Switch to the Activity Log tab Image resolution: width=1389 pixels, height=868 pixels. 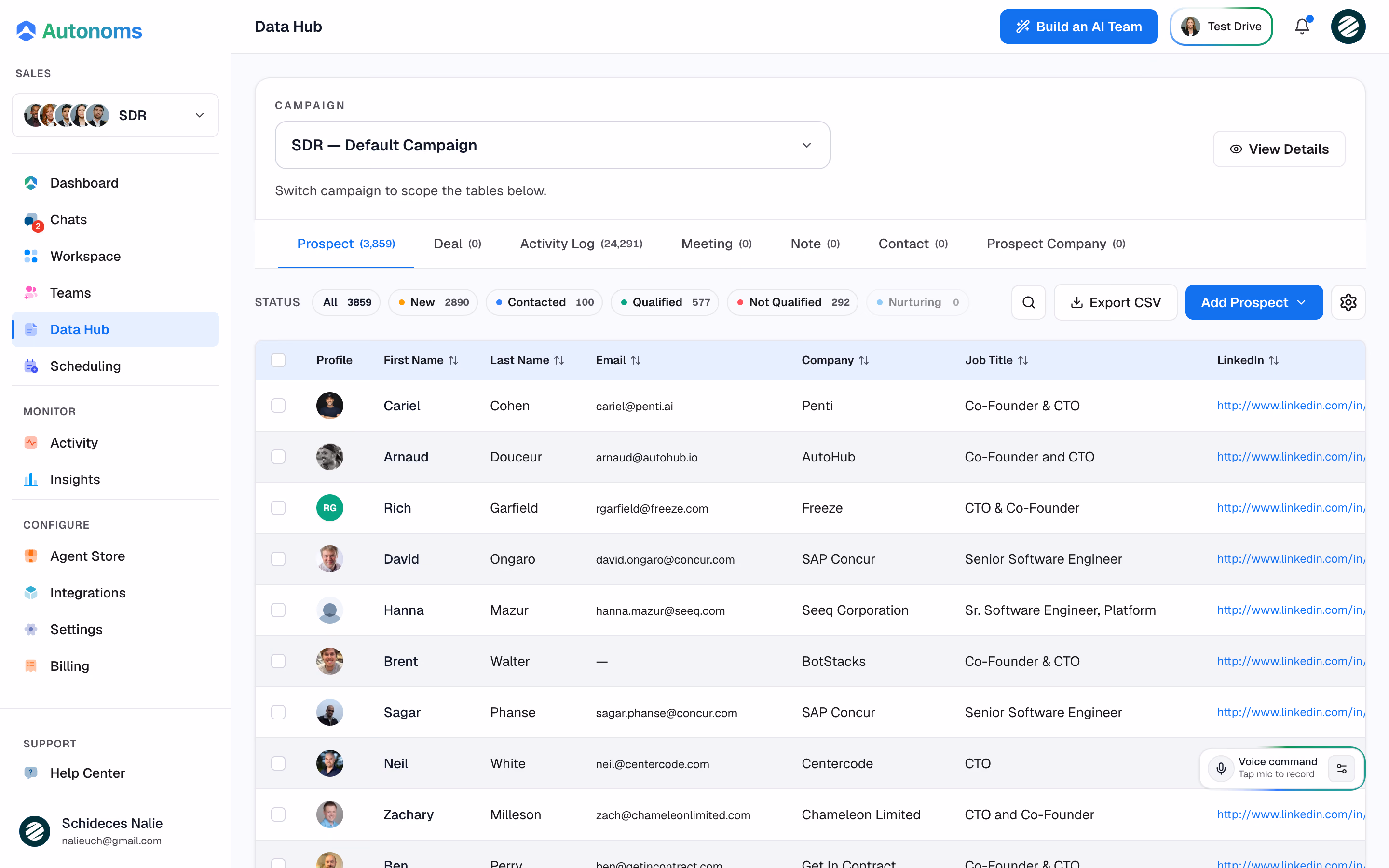pos(581,244)
